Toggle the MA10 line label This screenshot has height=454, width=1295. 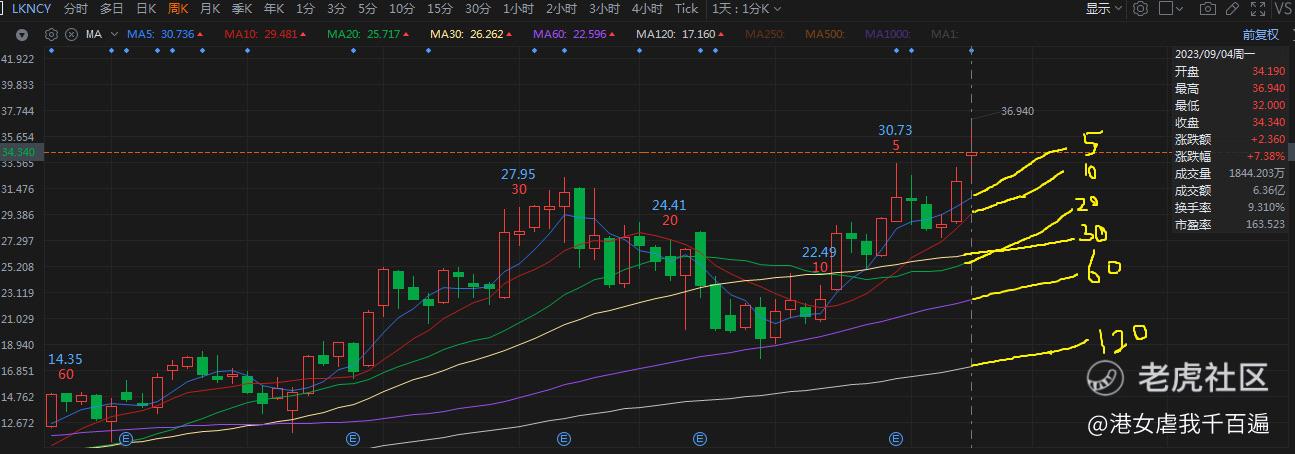click(266, 34)
